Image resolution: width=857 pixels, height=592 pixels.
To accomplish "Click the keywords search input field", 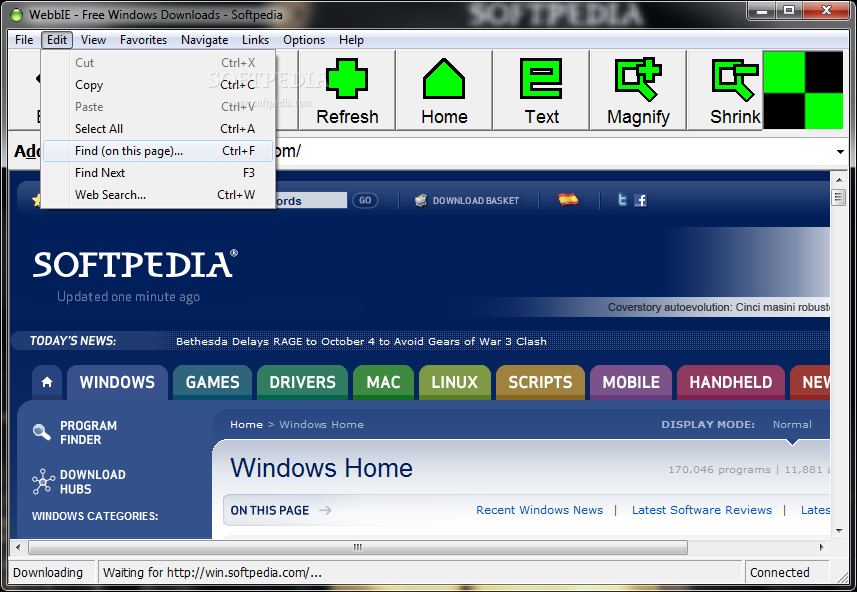I will click(310, 201).
